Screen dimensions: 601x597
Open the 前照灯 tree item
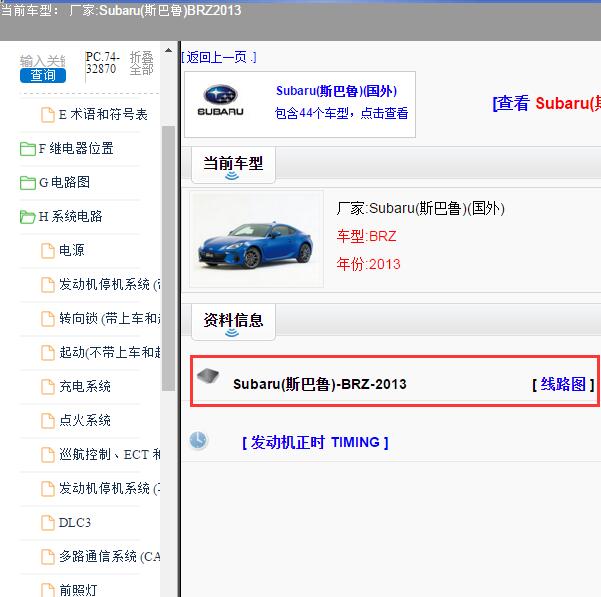point(78,590)
